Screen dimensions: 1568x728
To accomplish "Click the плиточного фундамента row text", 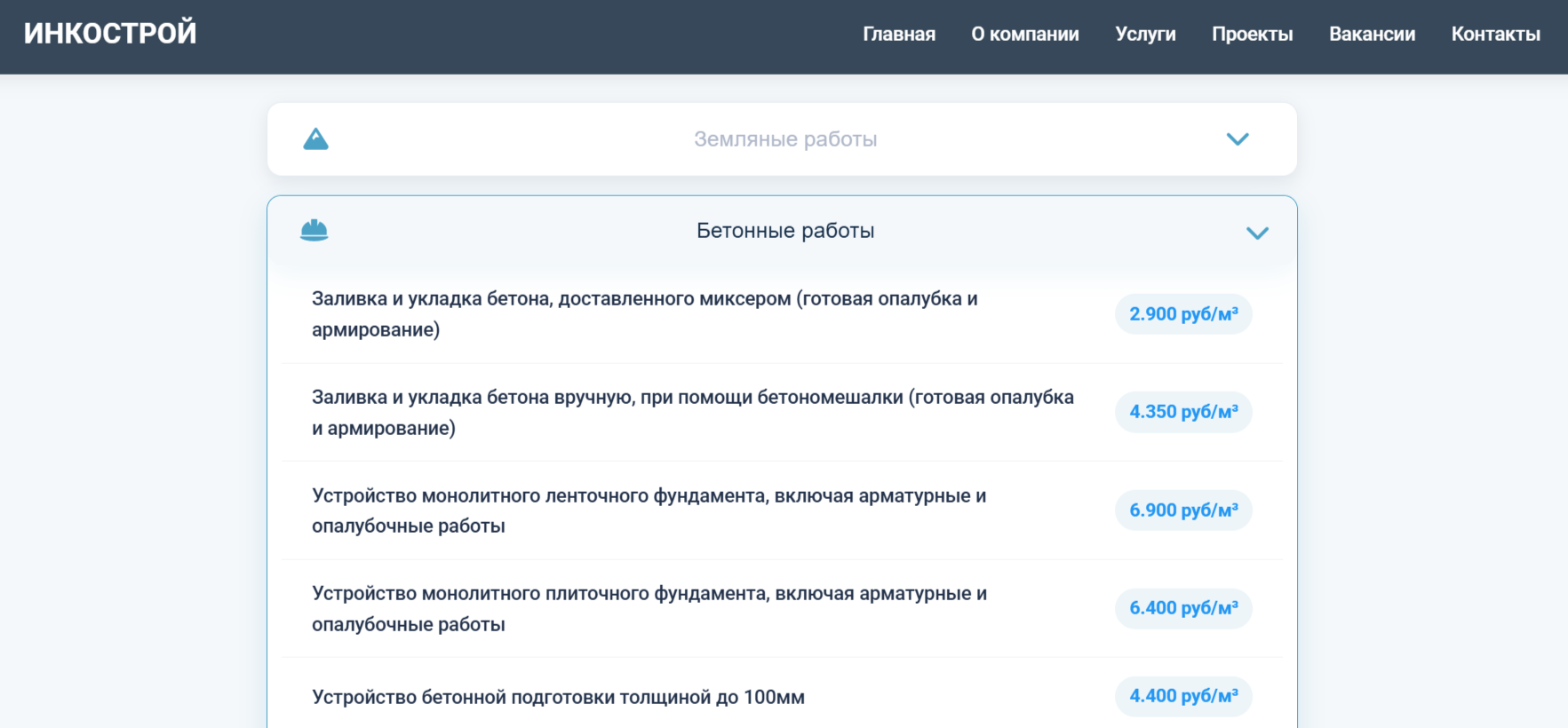I will [x=649, y=609].
